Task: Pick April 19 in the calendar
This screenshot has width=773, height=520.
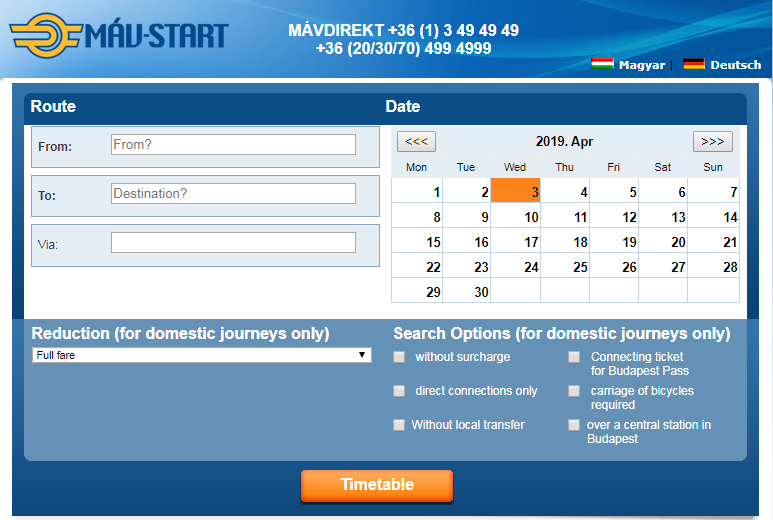Action: (x=613, y=241)
